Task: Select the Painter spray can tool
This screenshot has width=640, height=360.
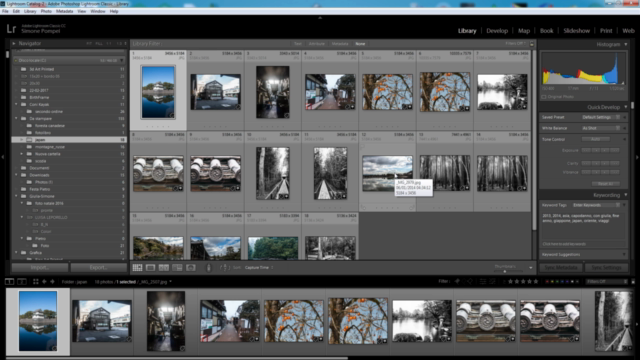Action: (x=209, y=268)
